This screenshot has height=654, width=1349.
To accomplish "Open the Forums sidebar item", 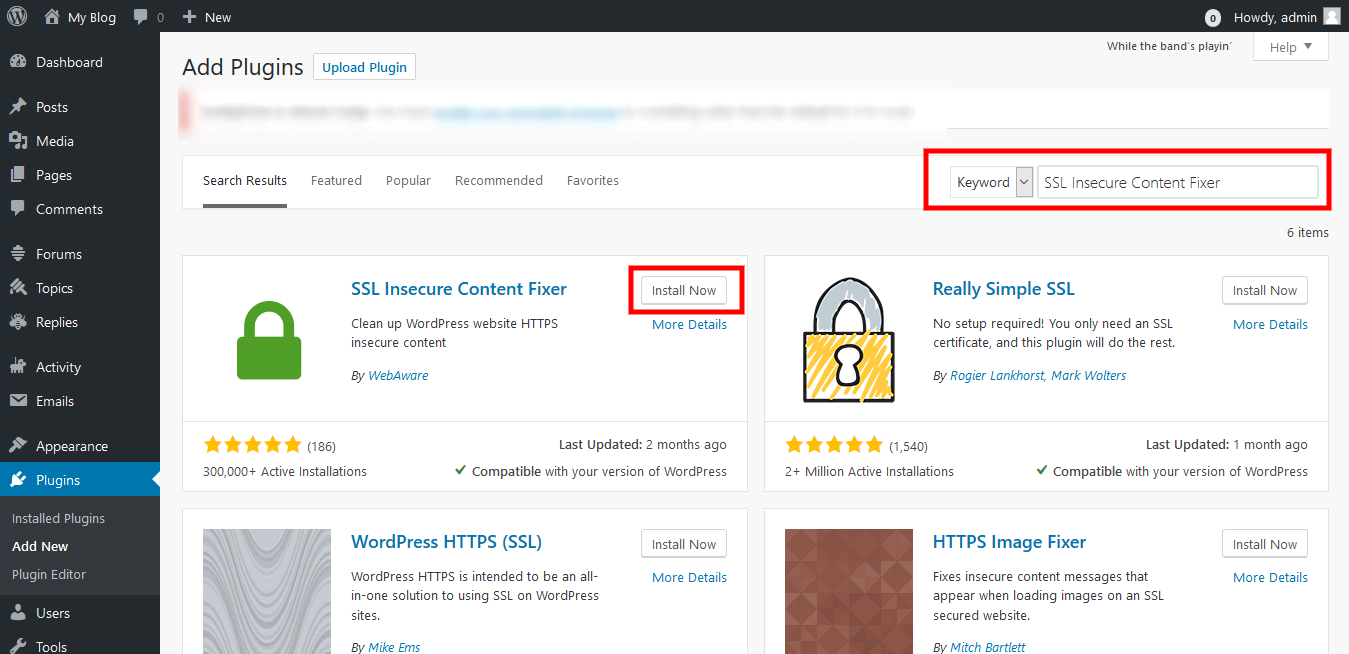I will coord(58,254).
